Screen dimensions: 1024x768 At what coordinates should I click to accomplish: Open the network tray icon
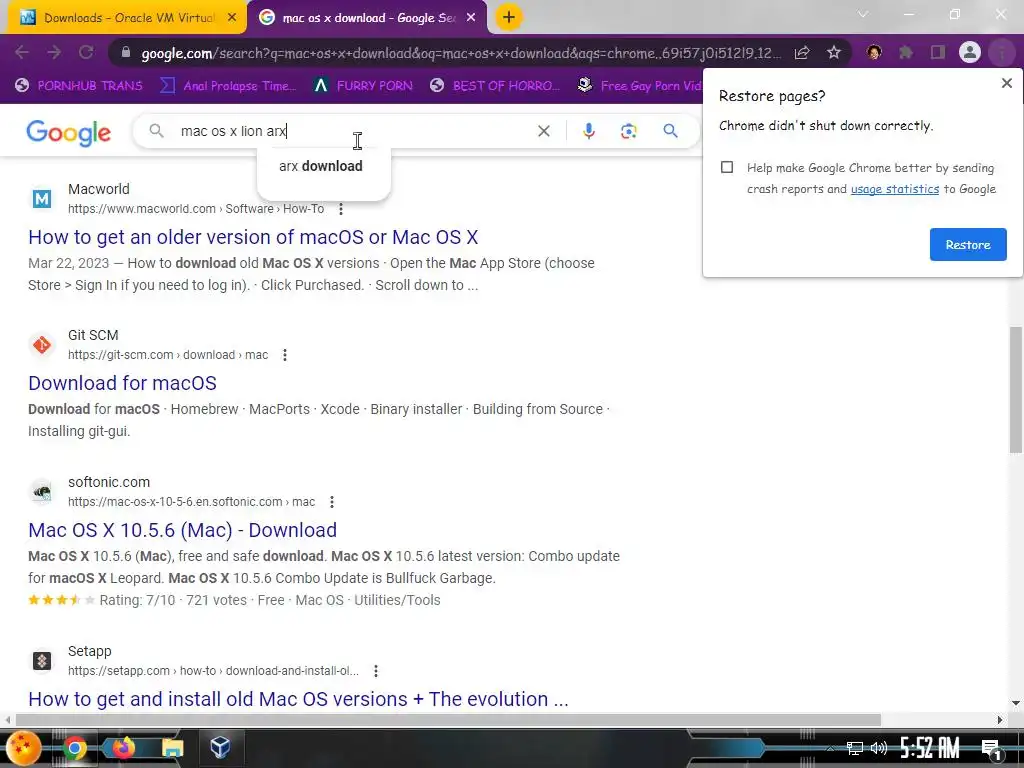(x=854, y=748)
